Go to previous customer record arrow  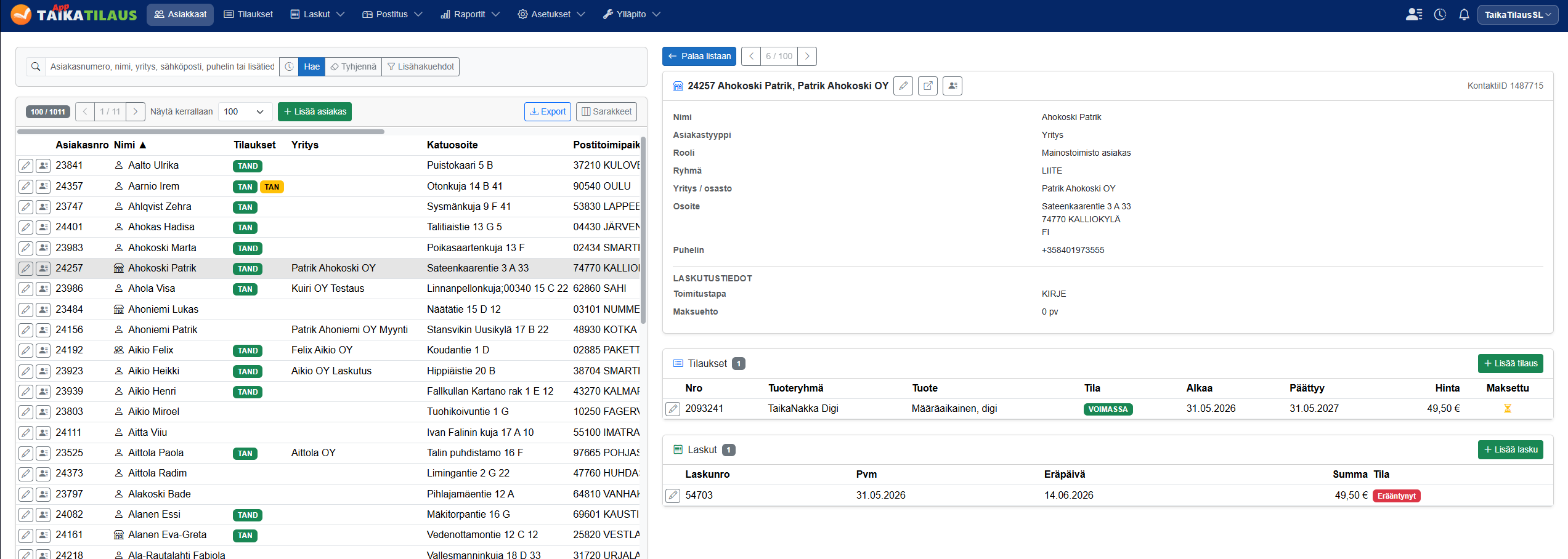pos(751,56)
